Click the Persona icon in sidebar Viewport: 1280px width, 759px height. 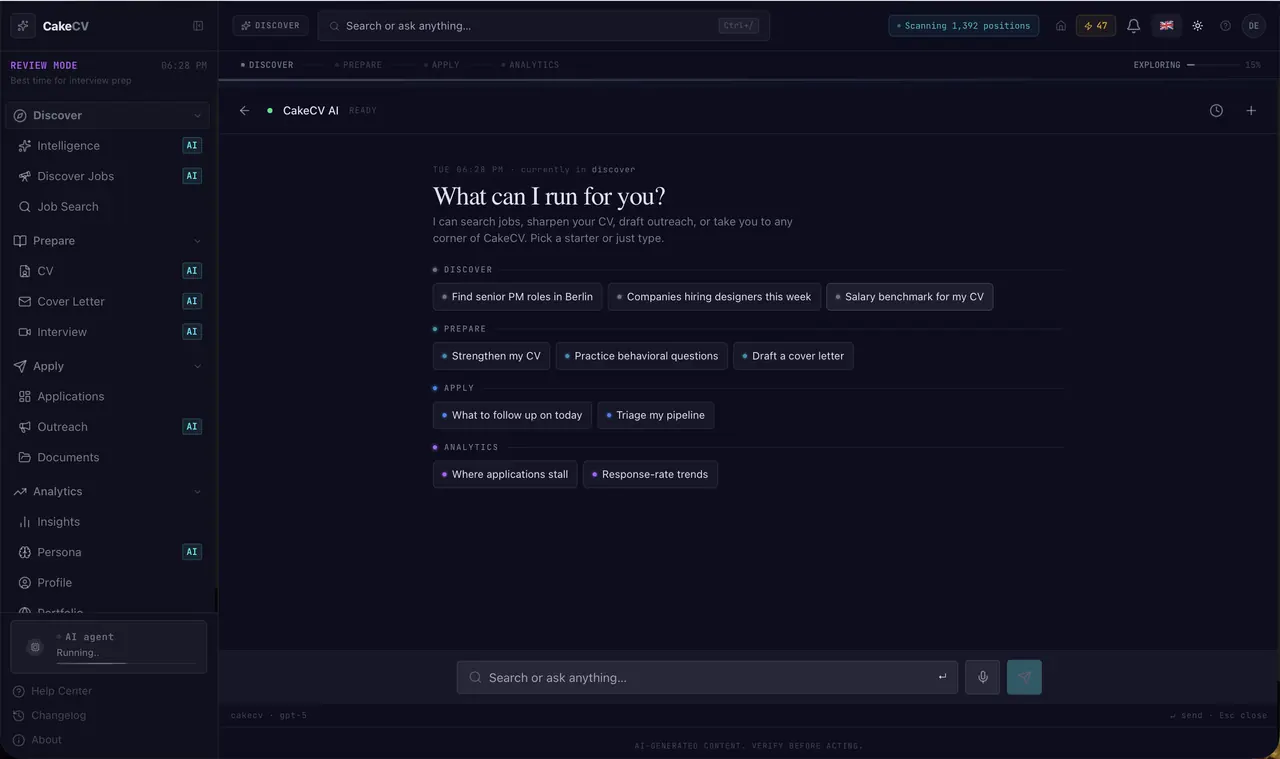(x=25, y=552)
